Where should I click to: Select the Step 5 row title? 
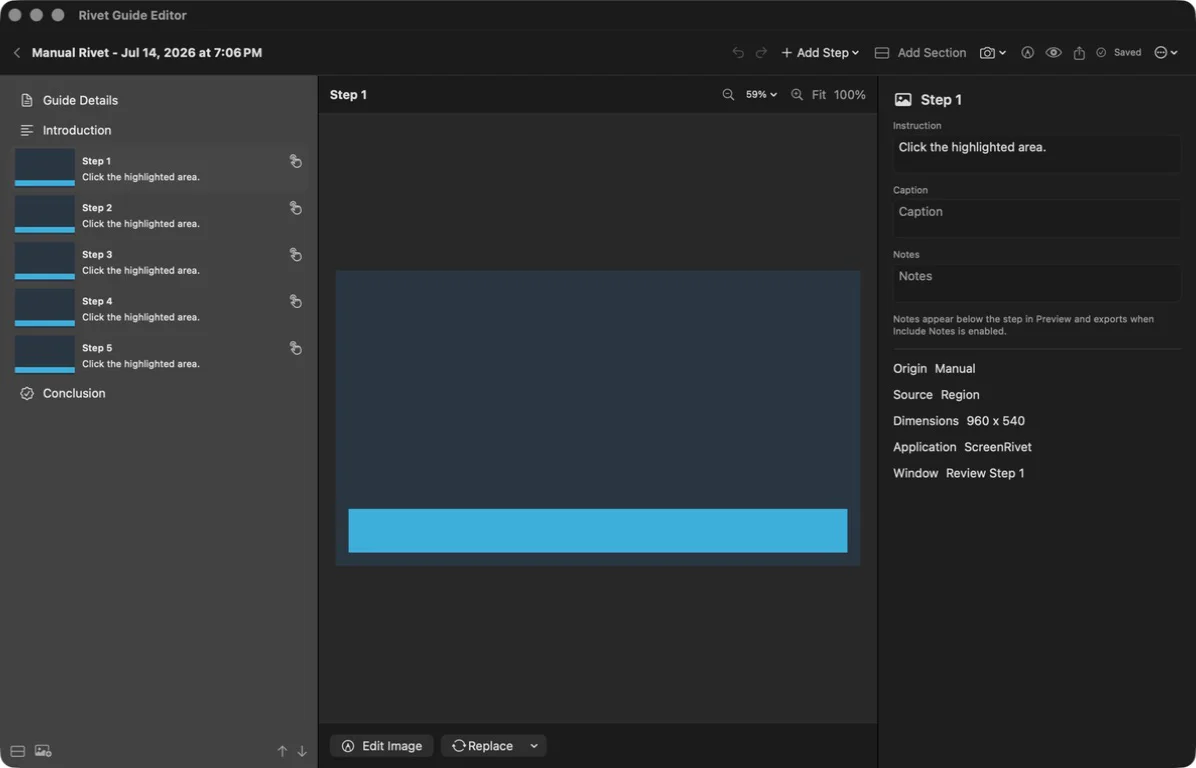pyautogui.click(x=97, y=348)
